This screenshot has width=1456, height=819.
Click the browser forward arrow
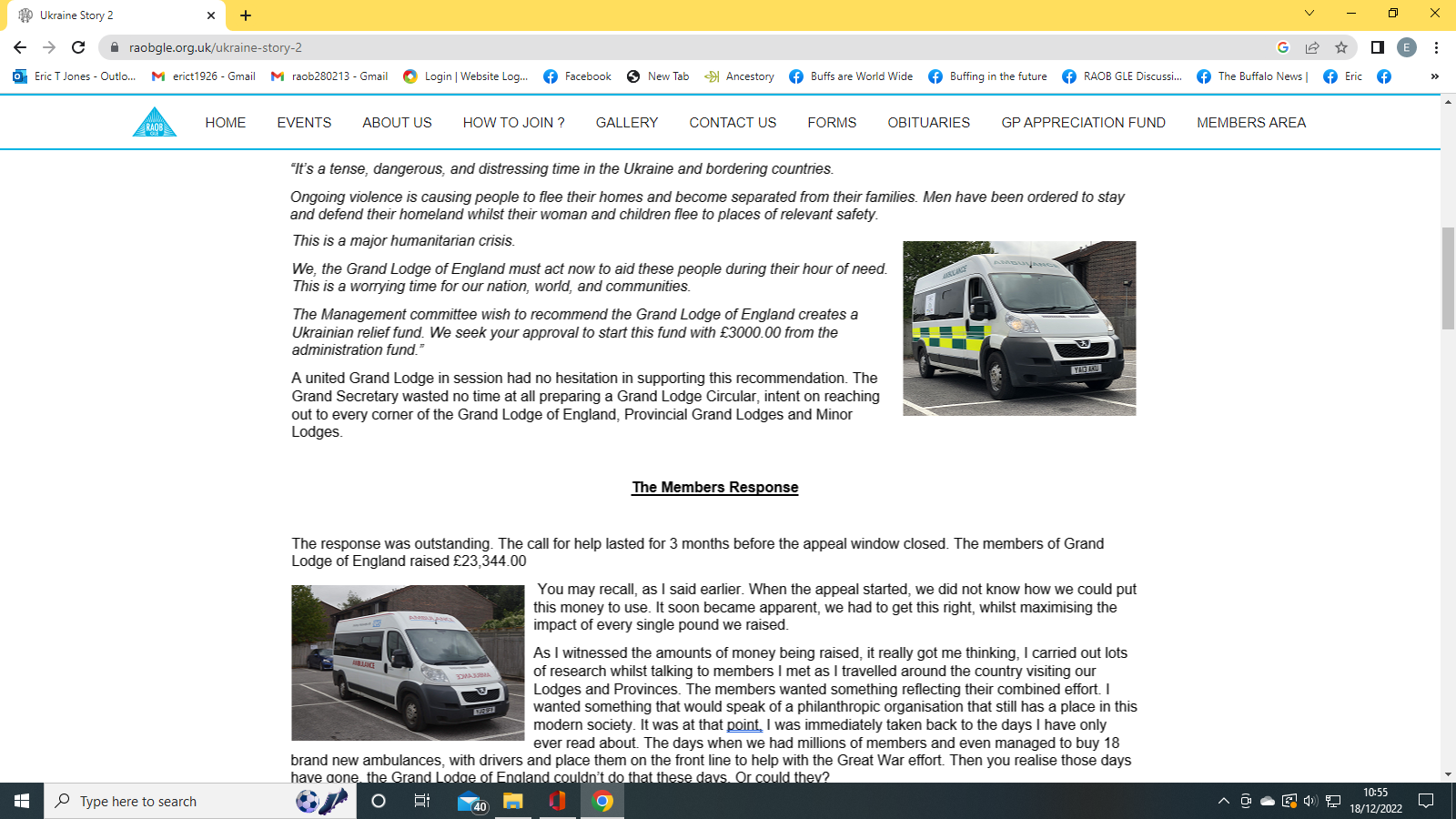pos(49,47)
